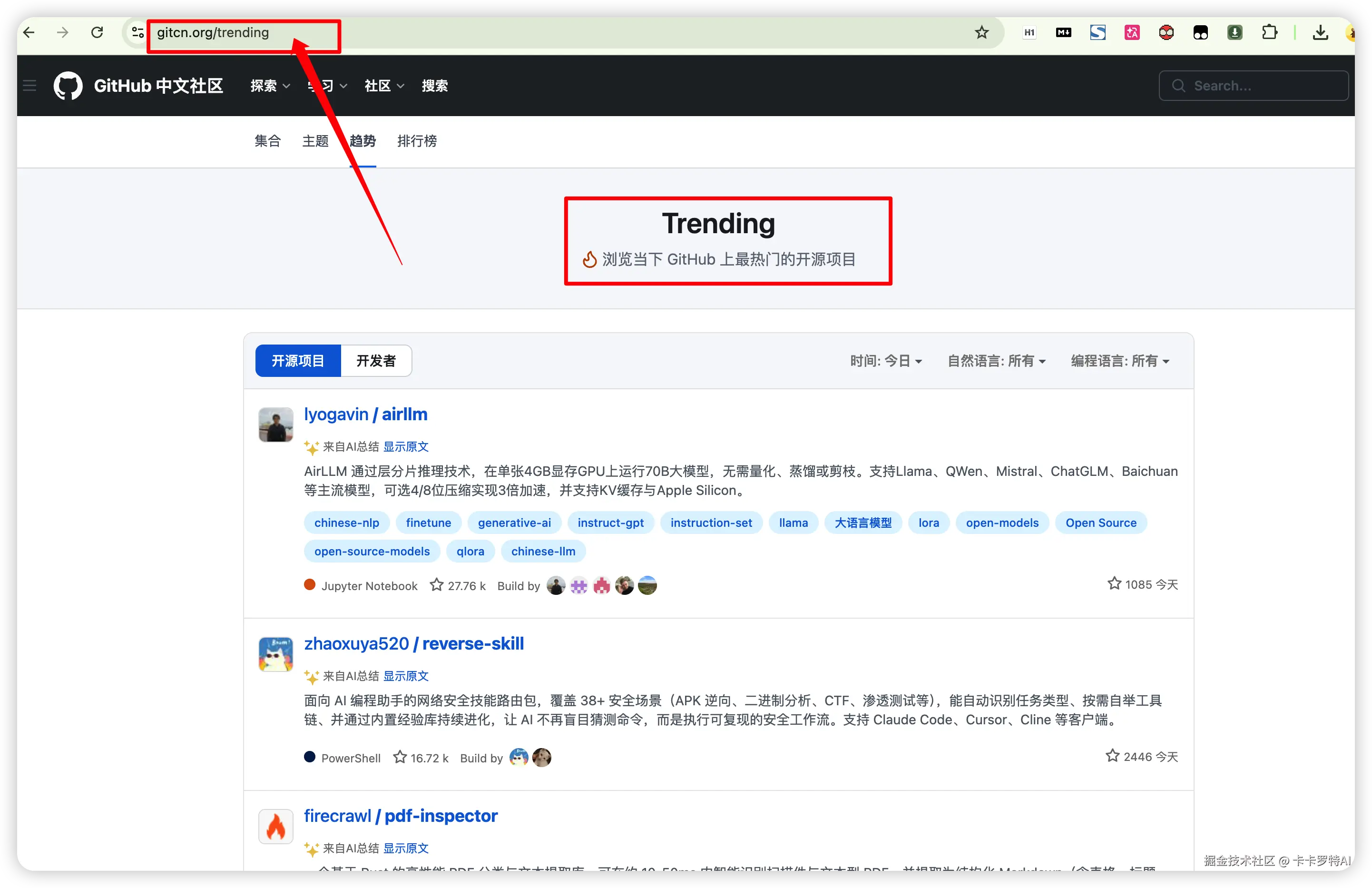The height and width of the screenshot is (888, 1372).
Task: Click 显示原文 under firecrawl / pdf-inspector
Action: tap(406, 848)
